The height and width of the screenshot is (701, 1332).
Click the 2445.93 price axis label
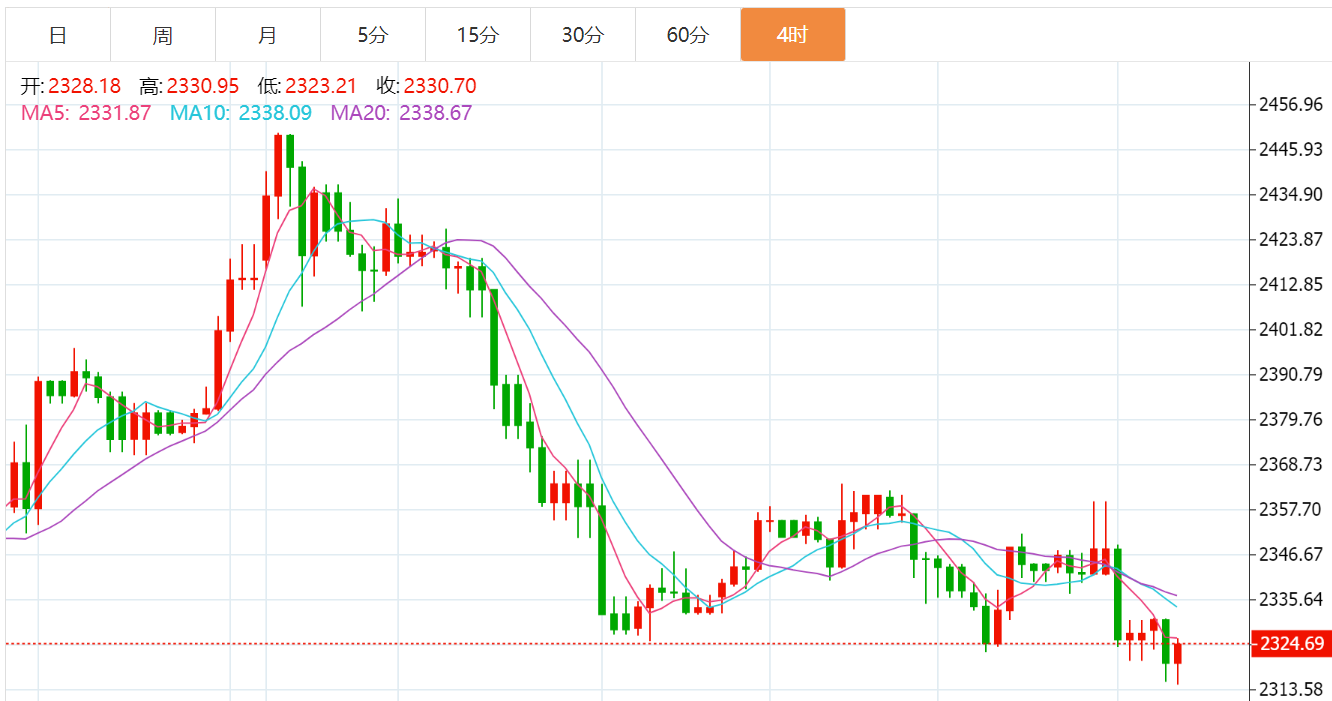pos(1291,149)
